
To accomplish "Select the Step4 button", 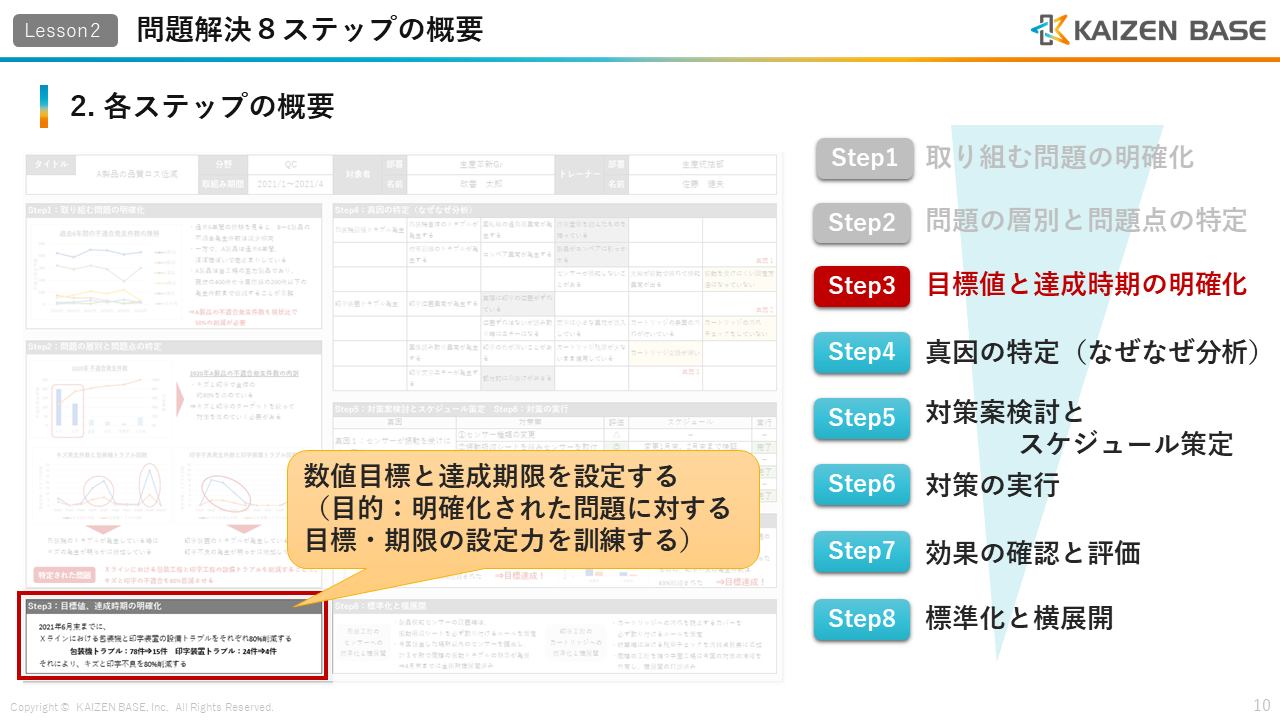I will [x=863, y=352].
